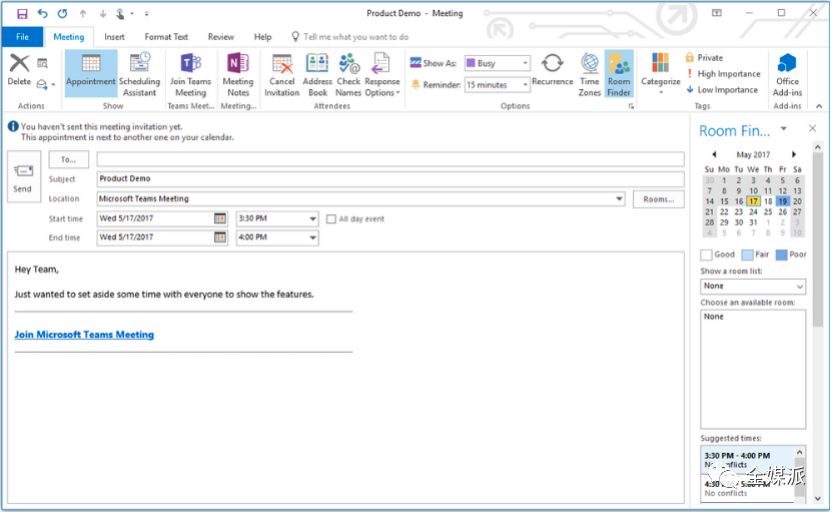Image resolution: width=832 pixels, height=512 pixels.
Task: Follow the Join Microsoft Teams Meeting link
Action: click(x=84, y=335)
